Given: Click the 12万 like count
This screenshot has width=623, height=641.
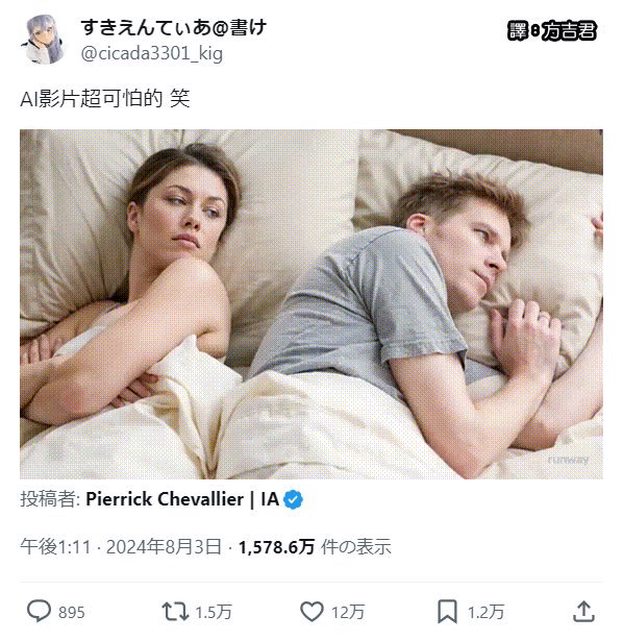Looking at the screenshot, I should coord(347,612).
